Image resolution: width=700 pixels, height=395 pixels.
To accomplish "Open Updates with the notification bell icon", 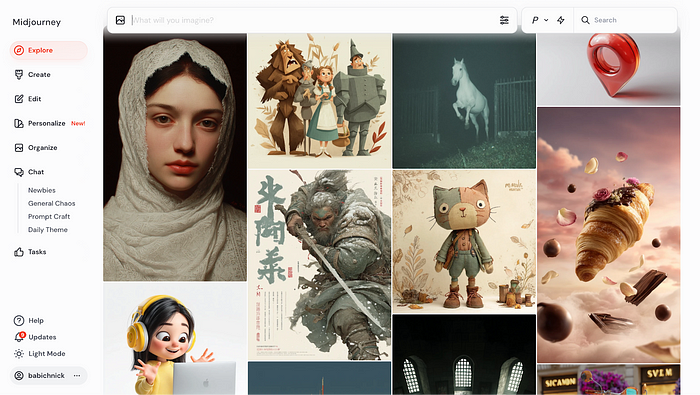I will [19, 337].
